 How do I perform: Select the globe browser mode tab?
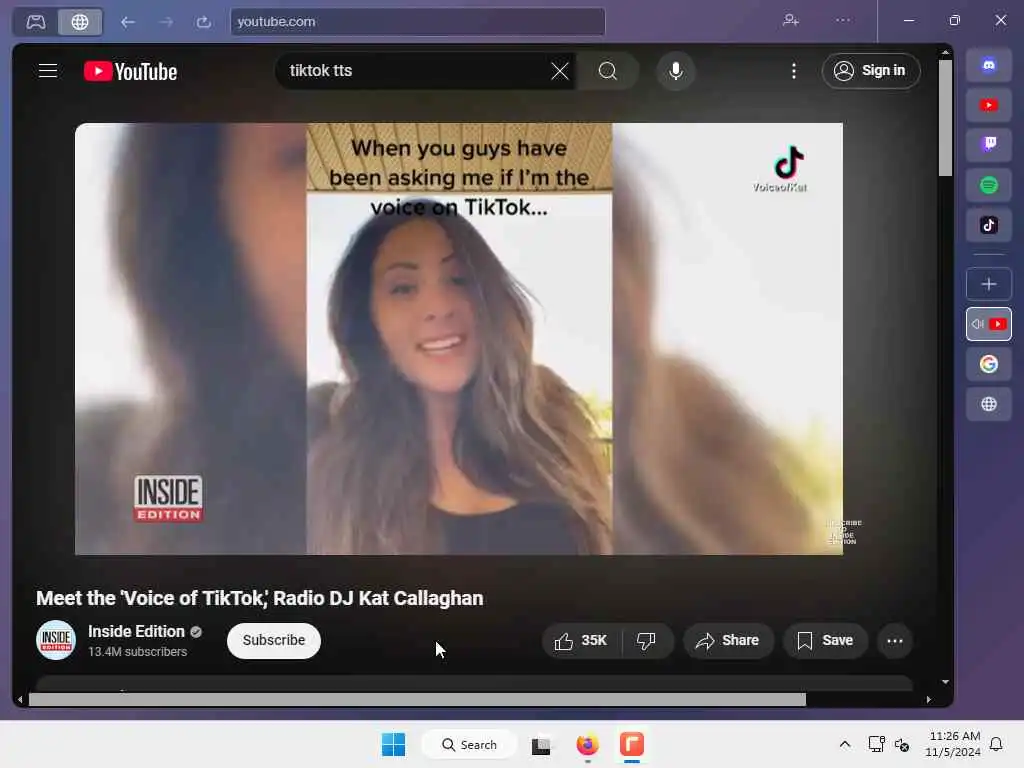point(80,22)
